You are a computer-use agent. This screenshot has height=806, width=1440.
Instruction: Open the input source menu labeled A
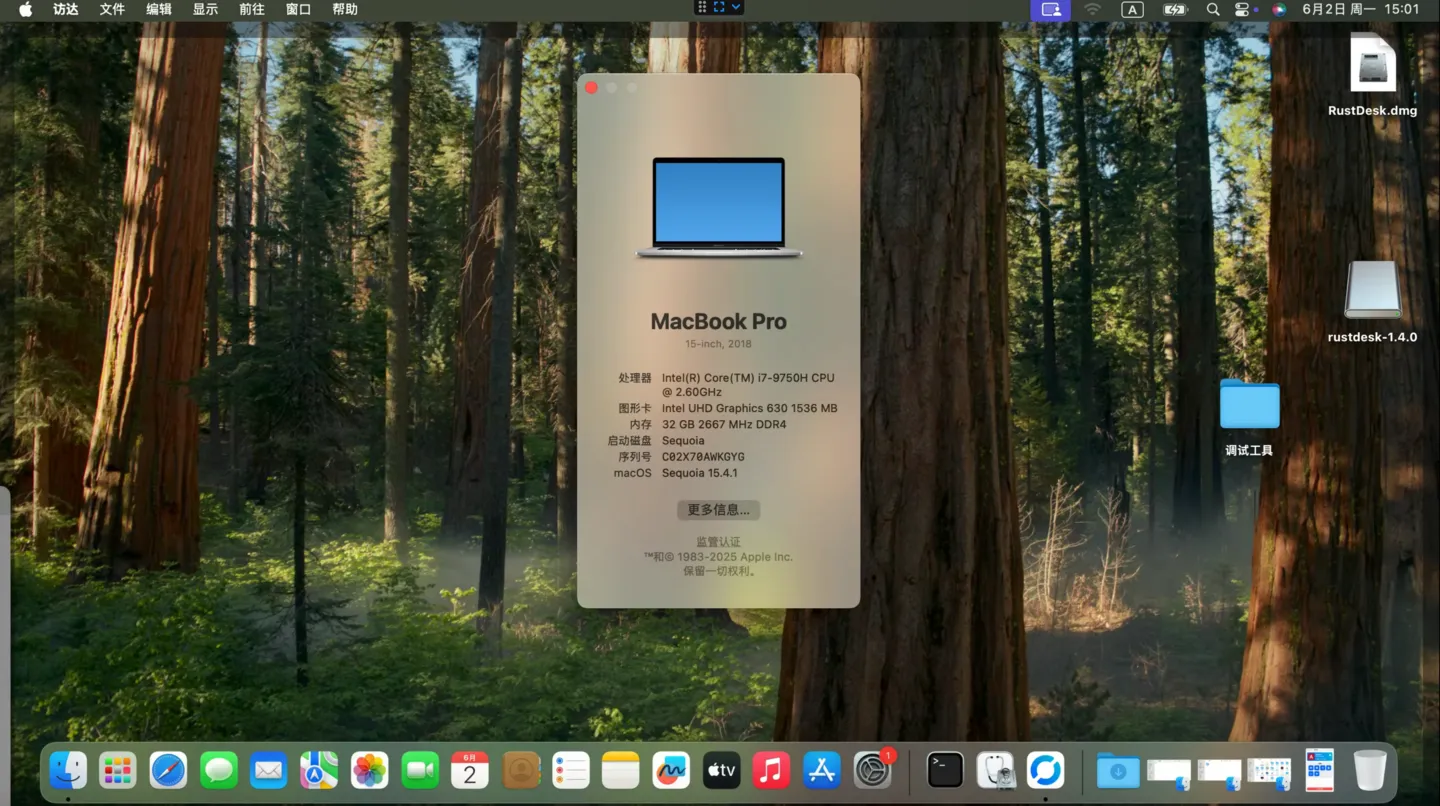tap(1132, 9)
